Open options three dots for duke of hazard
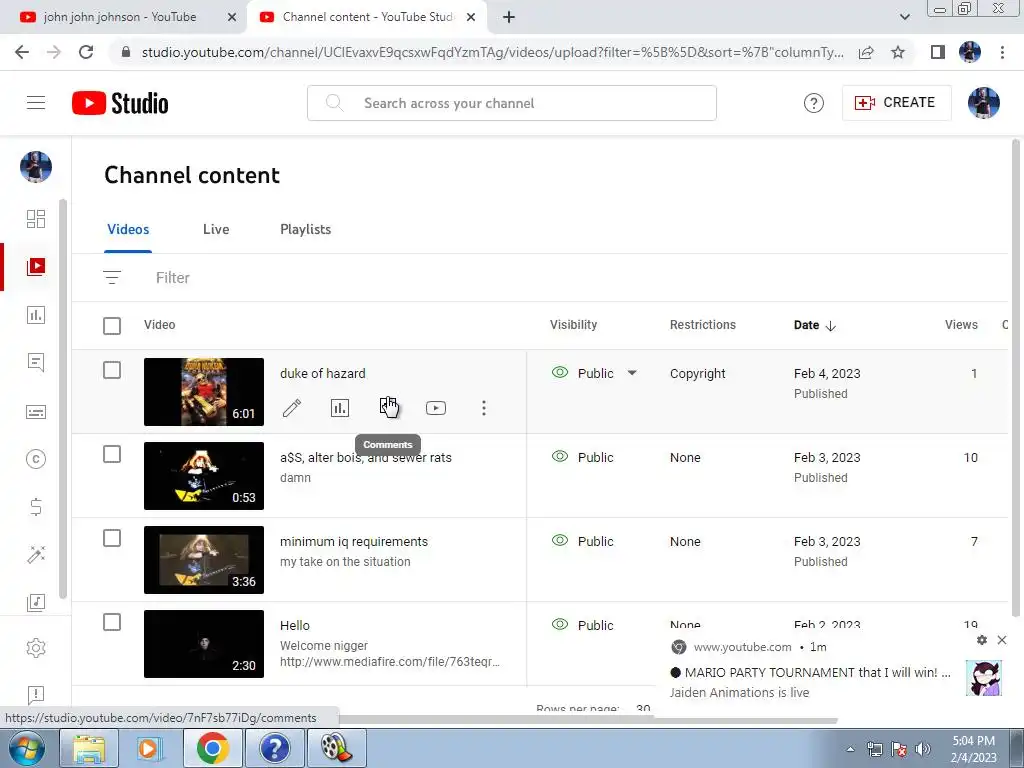This screenshot has height=768, width=1024. [484, 408]
